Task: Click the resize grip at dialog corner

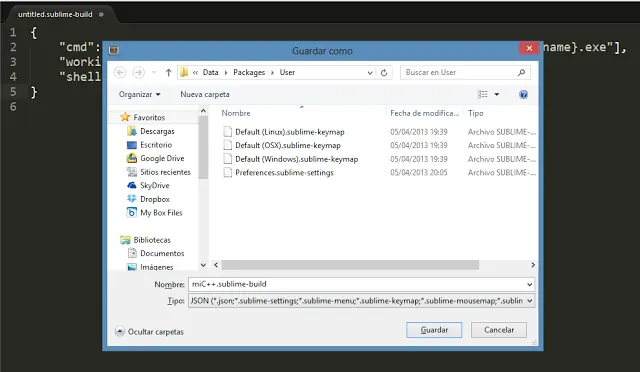Action: (x=534, y=343)
